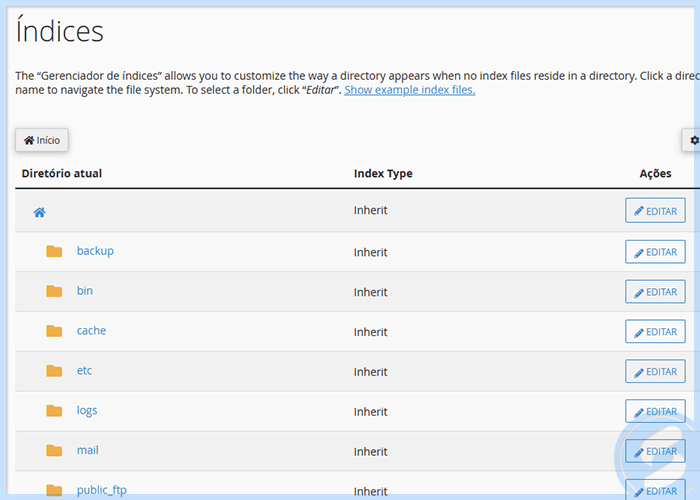Click the Inherit value in the mail row
Viewport: 700px width, 500px height.
pos(371,451)
